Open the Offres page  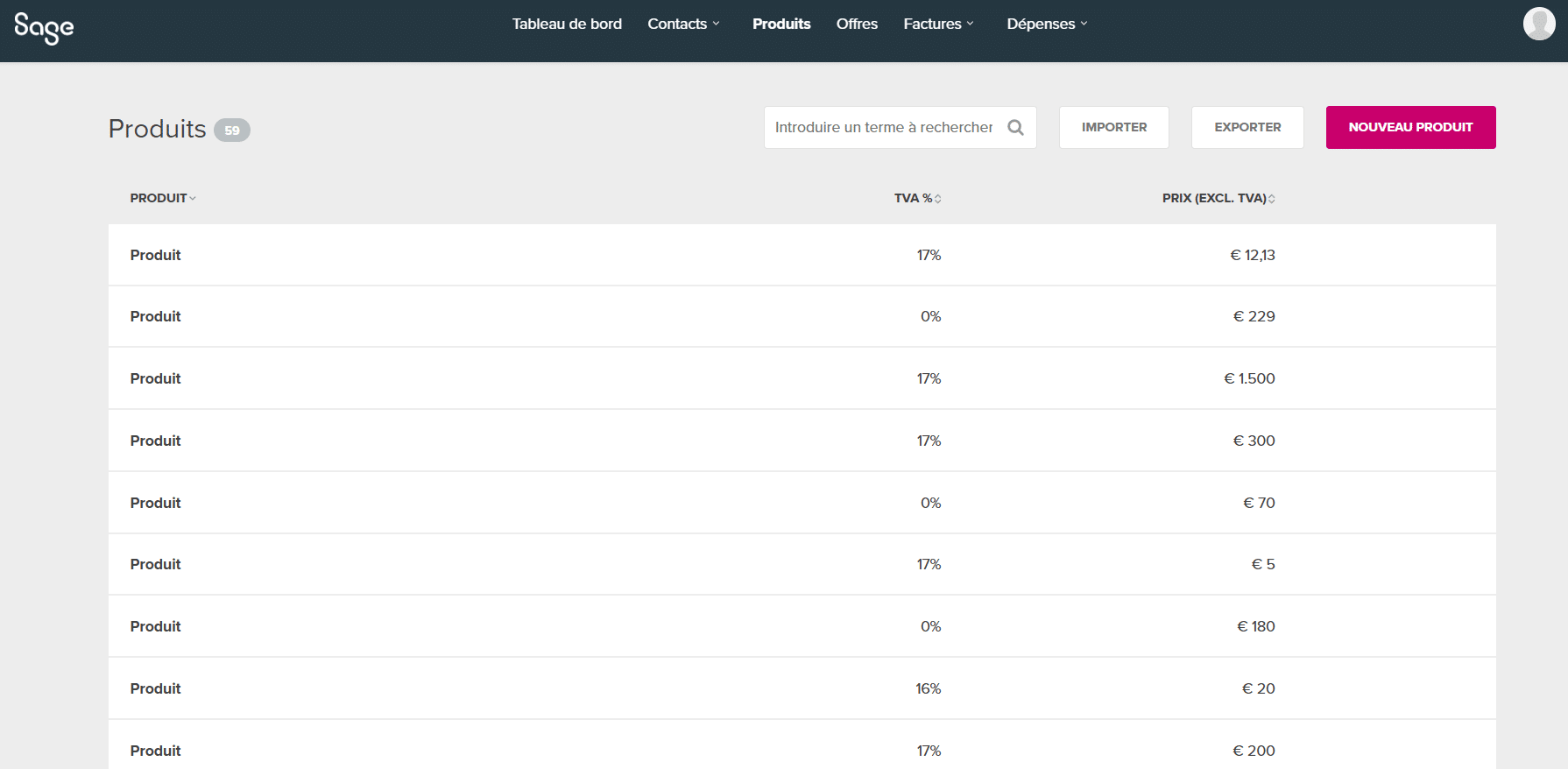point(857,24)
